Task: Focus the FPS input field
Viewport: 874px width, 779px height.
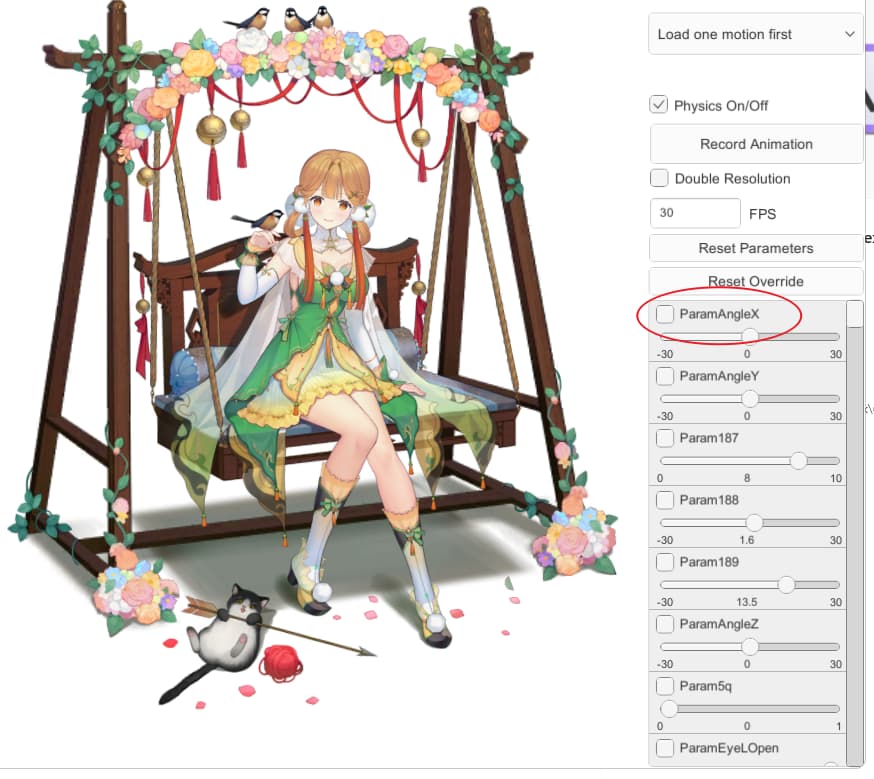Action: 695,213
